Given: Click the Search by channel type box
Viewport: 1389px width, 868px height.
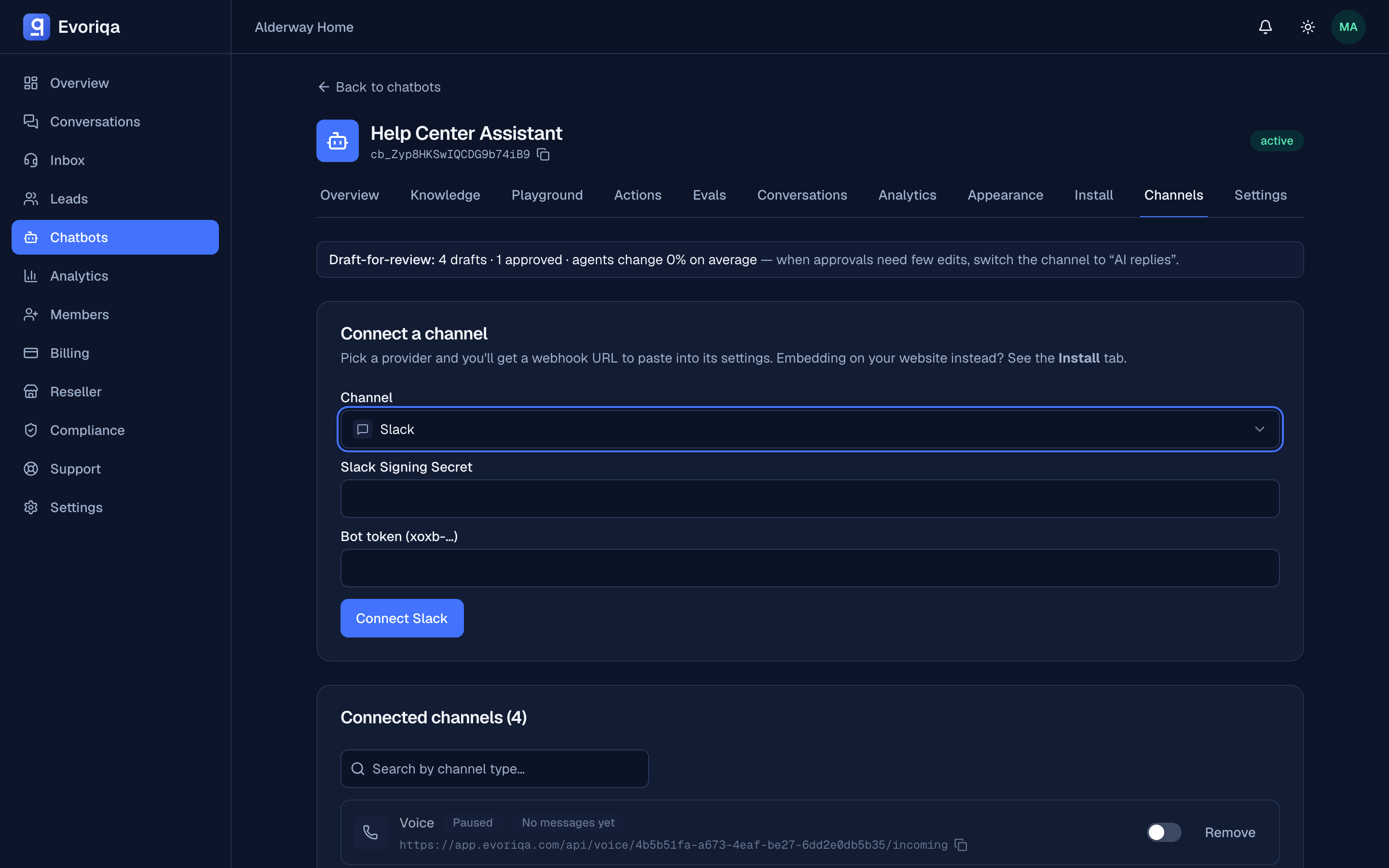Looking at the screenshot, I should pyautogui.click(x=494, y=769).
